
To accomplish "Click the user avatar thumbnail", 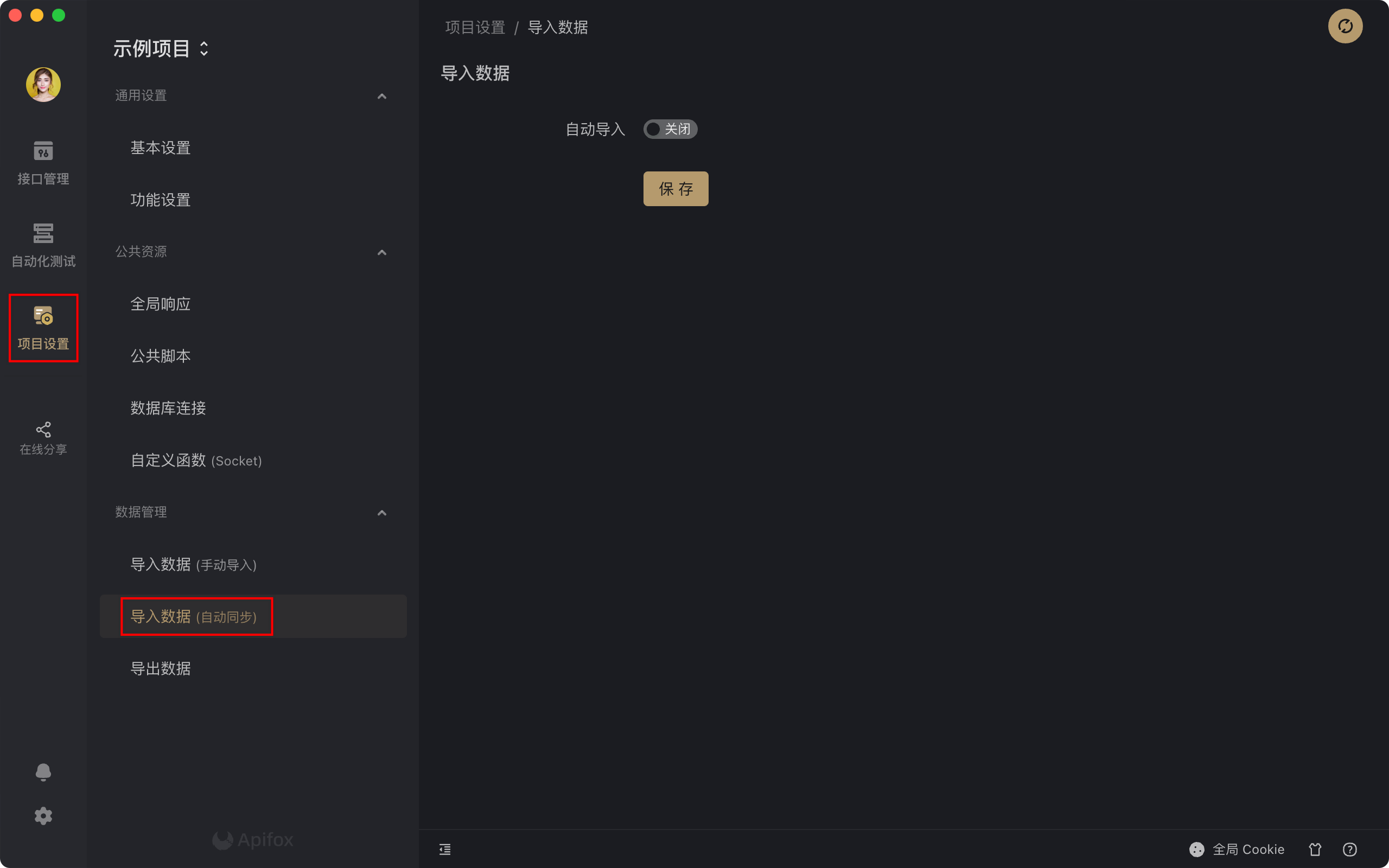I will pos(43,85).
